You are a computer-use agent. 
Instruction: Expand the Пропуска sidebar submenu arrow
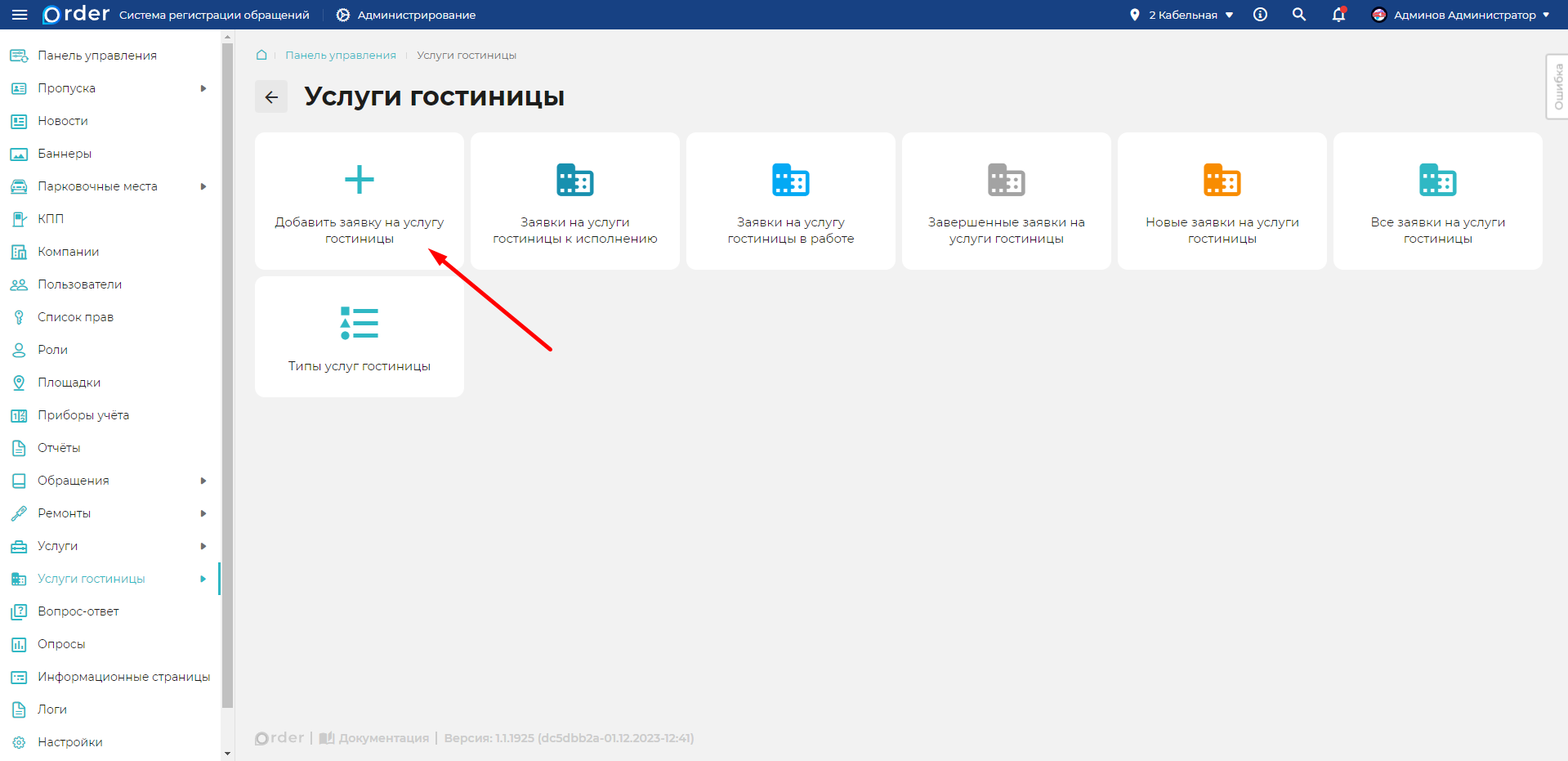(x=203, y=88)
